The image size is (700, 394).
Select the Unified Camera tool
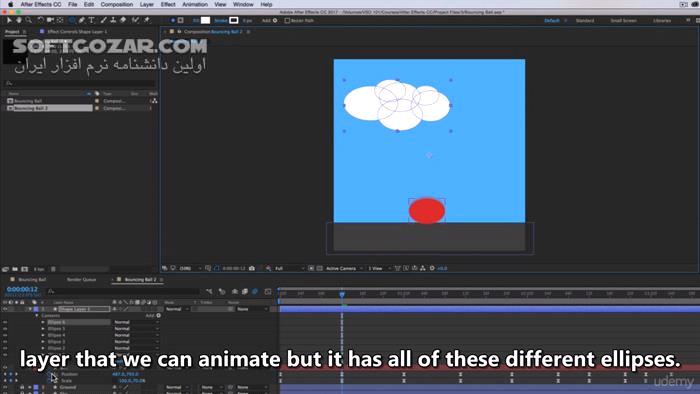pyautogui.click(x=50, y=20)
